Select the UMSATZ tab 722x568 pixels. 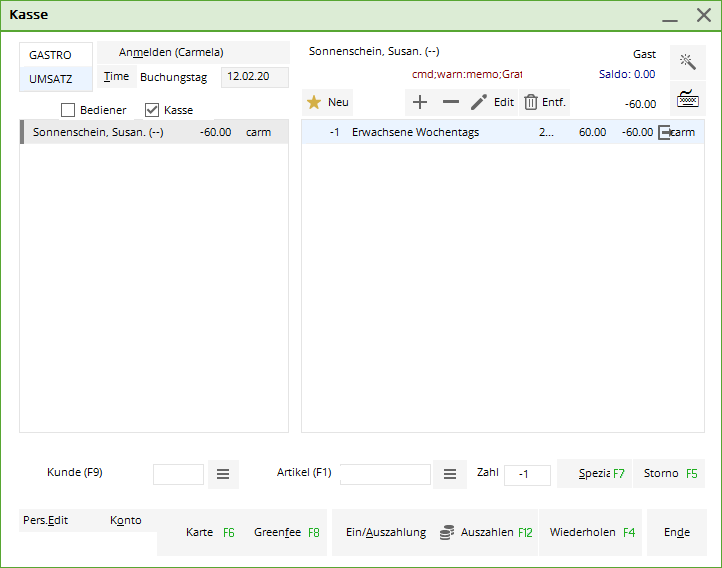tap(51, 79)
